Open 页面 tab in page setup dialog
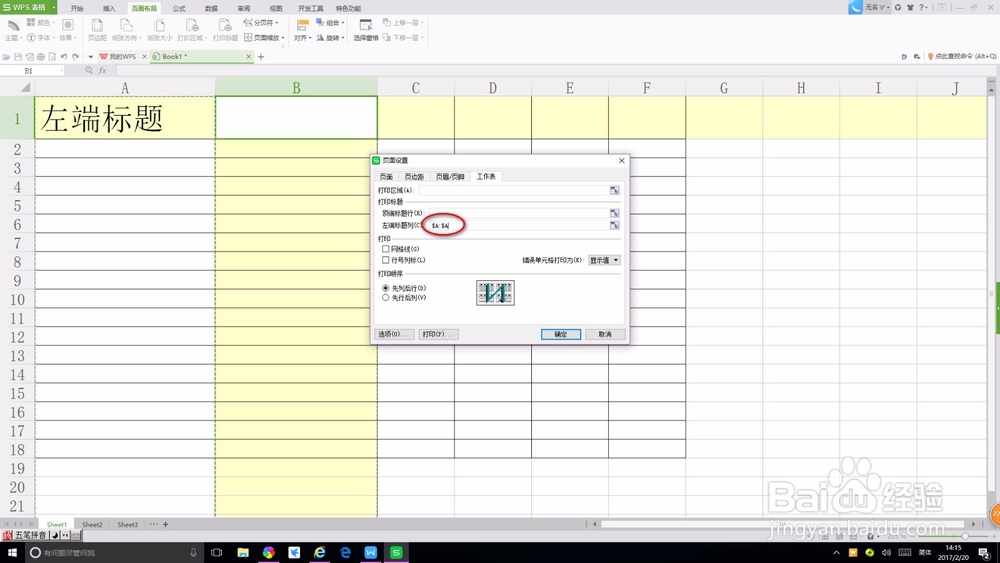Screen dimensions: 1000x563 386,177
